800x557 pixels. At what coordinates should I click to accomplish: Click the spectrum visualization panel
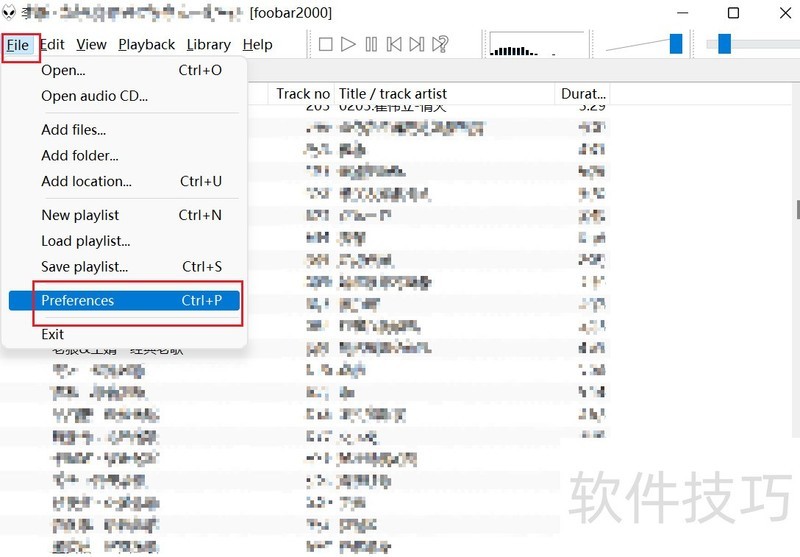537,44
